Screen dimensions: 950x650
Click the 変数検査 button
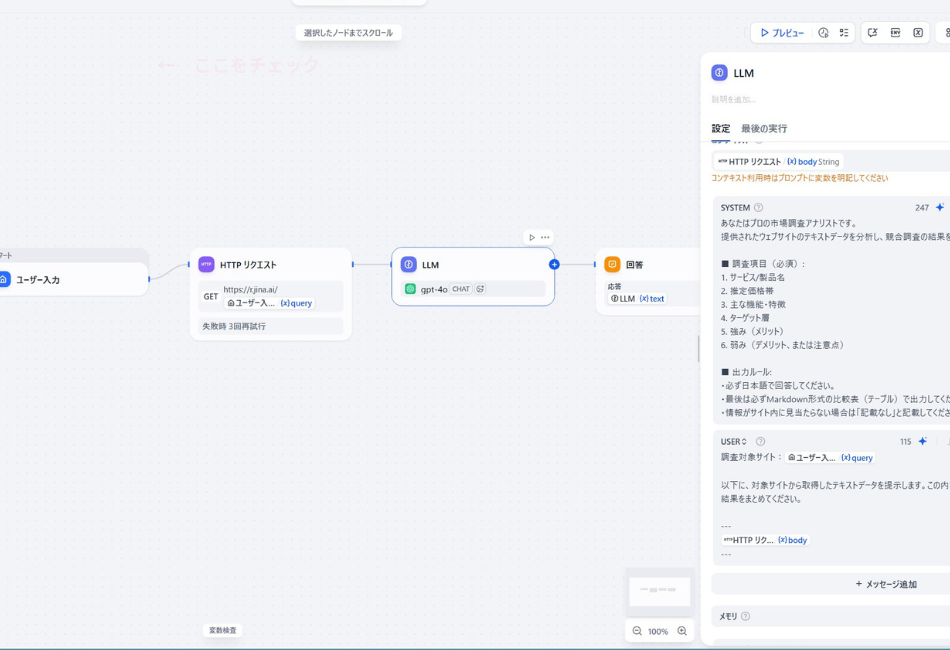click(222, 631)
